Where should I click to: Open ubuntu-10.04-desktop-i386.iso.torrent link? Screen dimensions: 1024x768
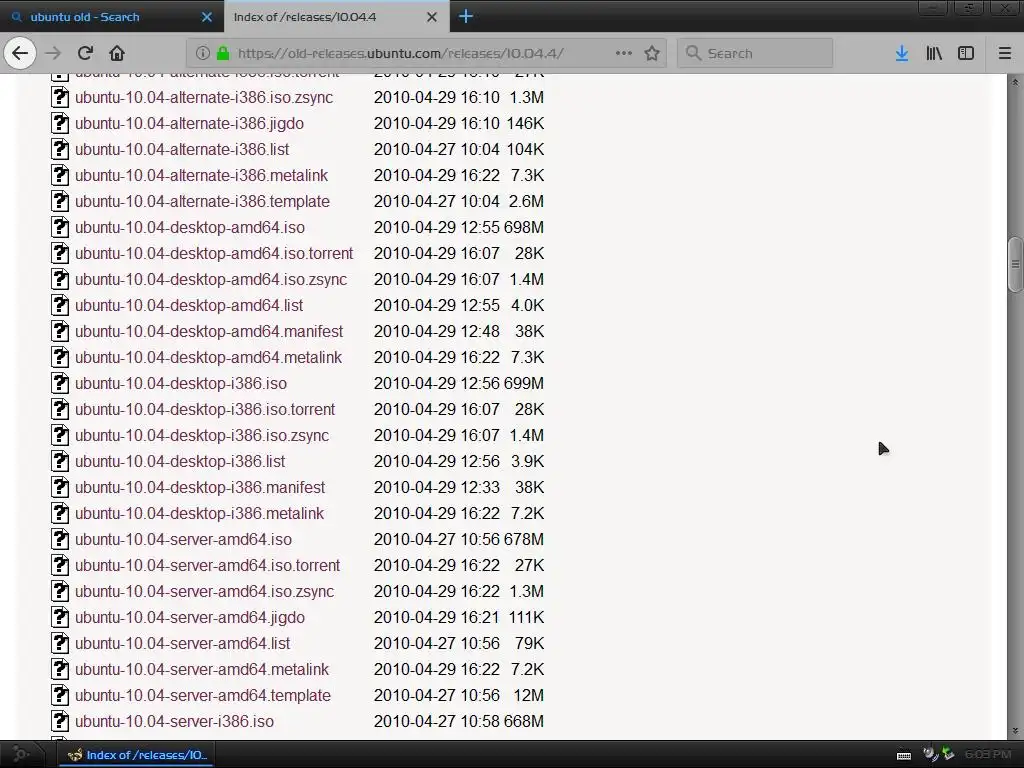point(205,409)
